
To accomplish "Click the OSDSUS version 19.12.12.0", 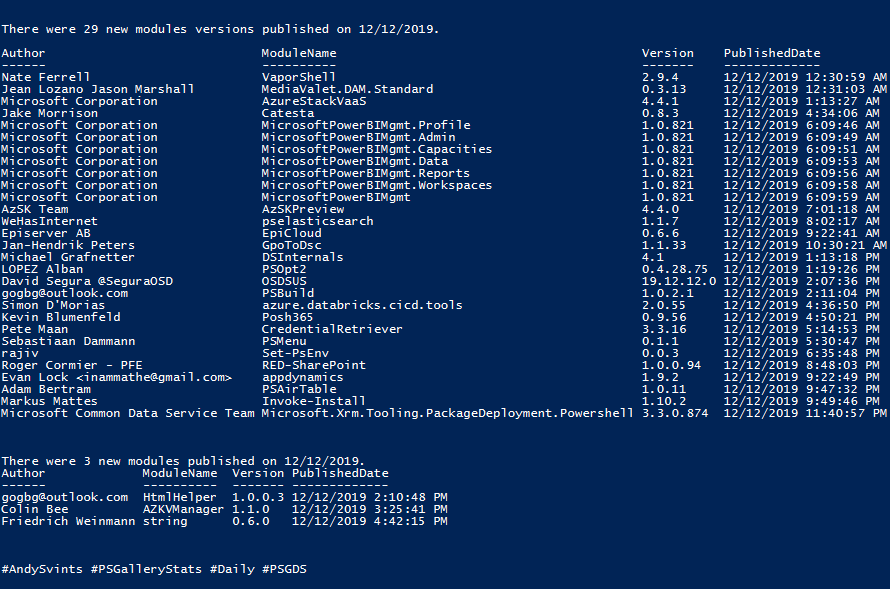I will [679, 281].
